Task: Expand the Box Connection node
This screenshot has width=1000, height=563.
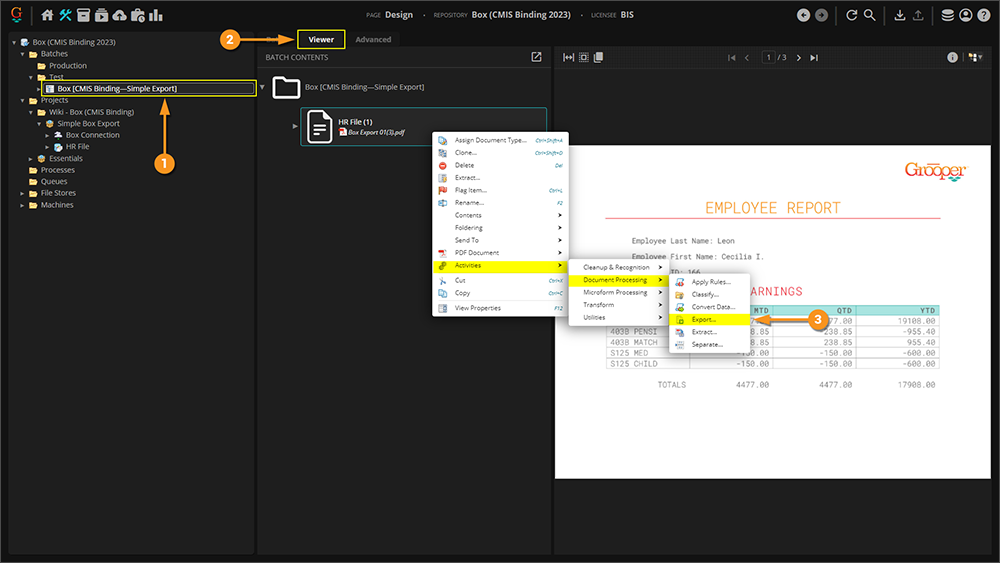Action: [47, 135]
